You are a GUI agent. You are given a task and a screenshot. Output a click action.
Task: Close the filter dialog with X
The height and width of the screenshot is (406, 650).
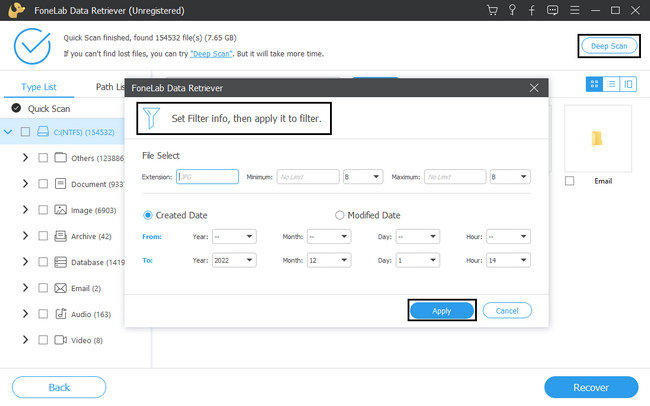tap(534, 88)
